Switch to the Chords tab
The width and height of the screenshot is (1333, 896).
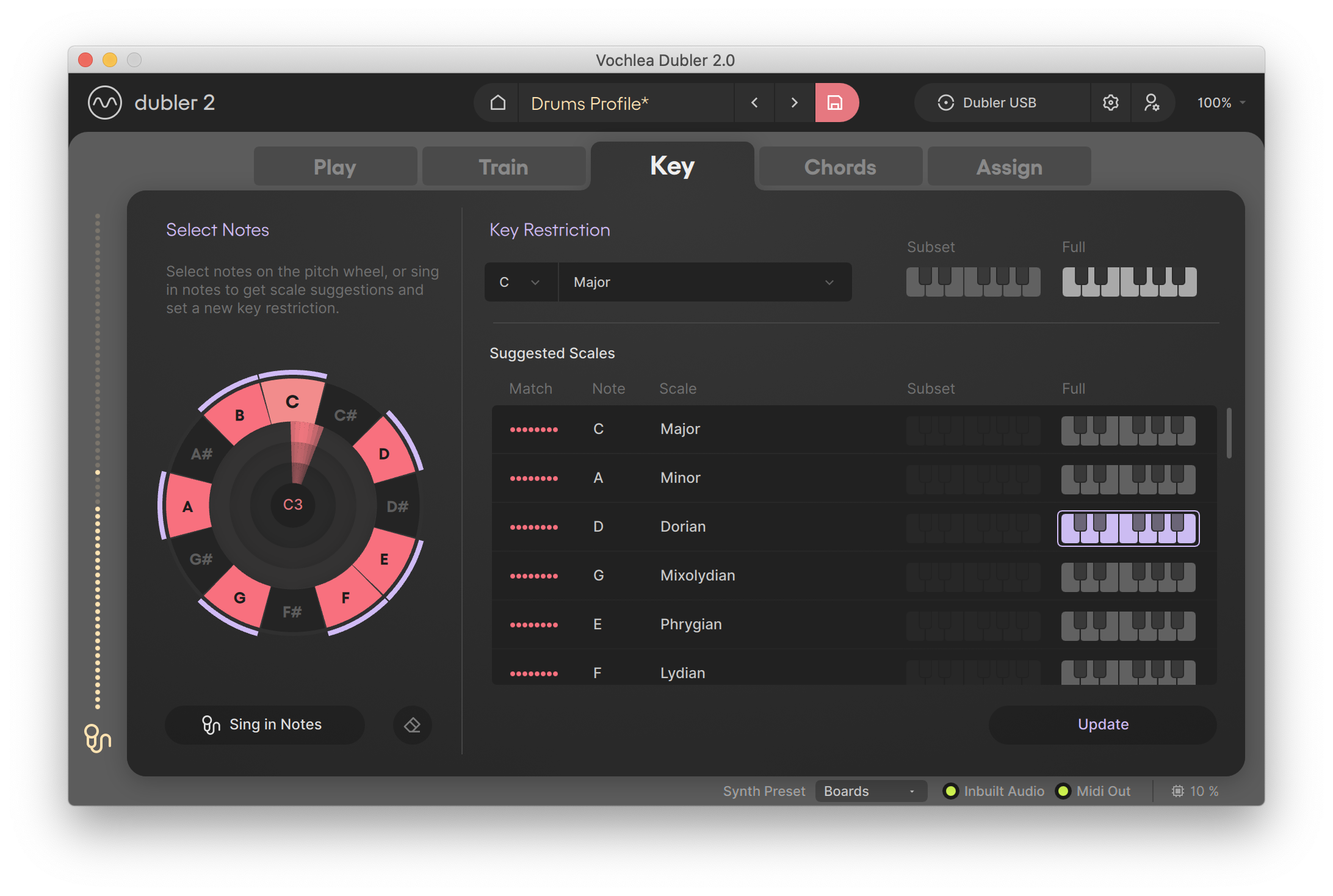tap(840, 167)
